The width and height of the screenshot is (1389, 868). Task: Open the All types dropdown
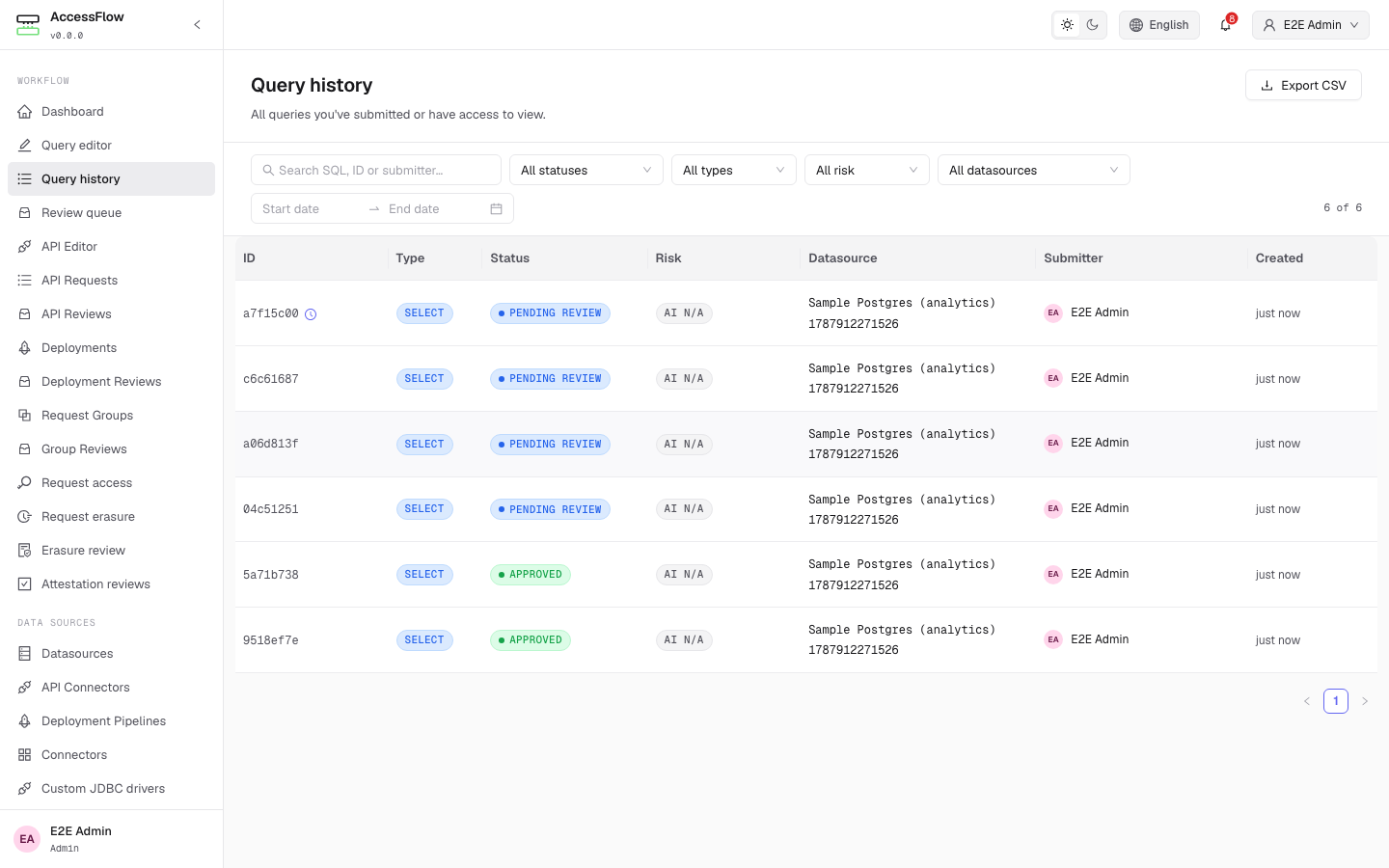click(734, 170)
